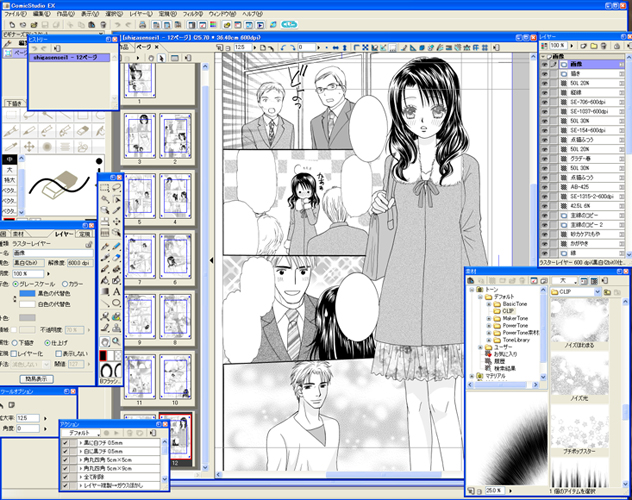
Task: Select the PowerTone folder in Materials tree
Action: click(515, 326)
